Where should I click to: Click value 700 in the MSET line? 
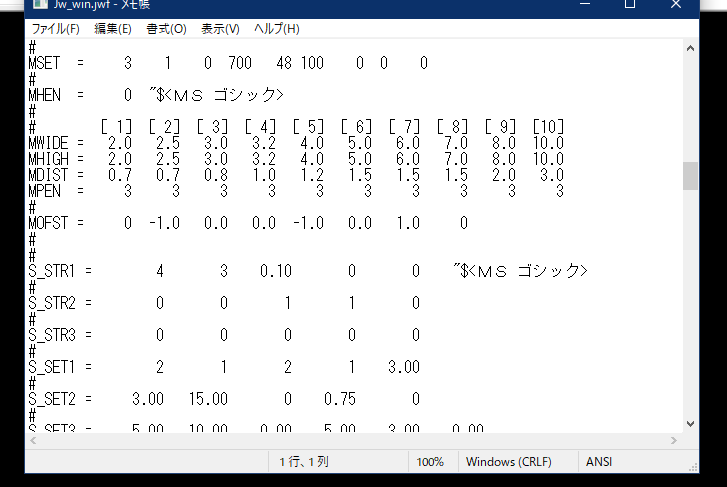[x=240, y=63]
